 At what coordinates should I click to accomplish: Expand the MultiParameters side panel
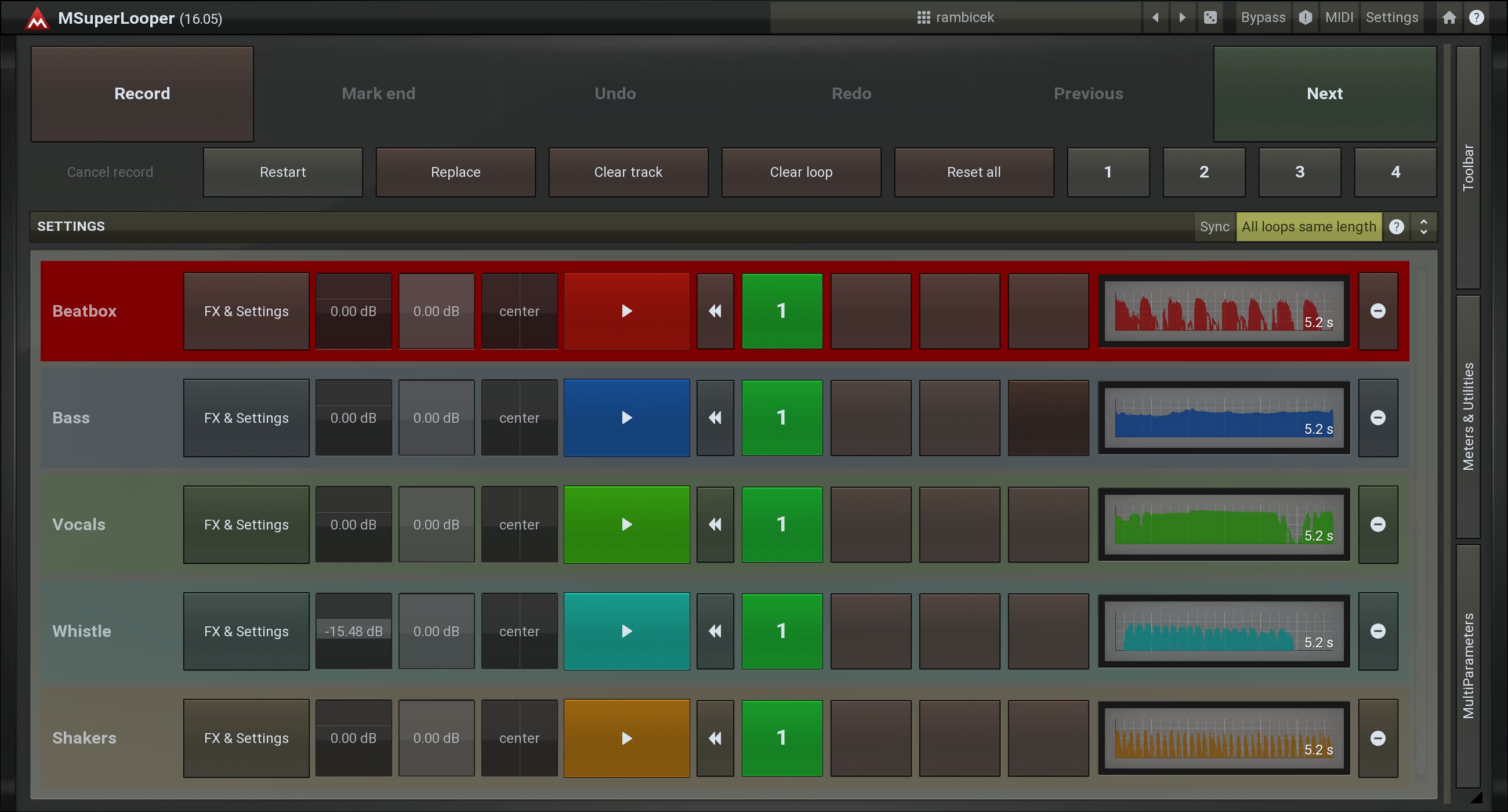1467,666
